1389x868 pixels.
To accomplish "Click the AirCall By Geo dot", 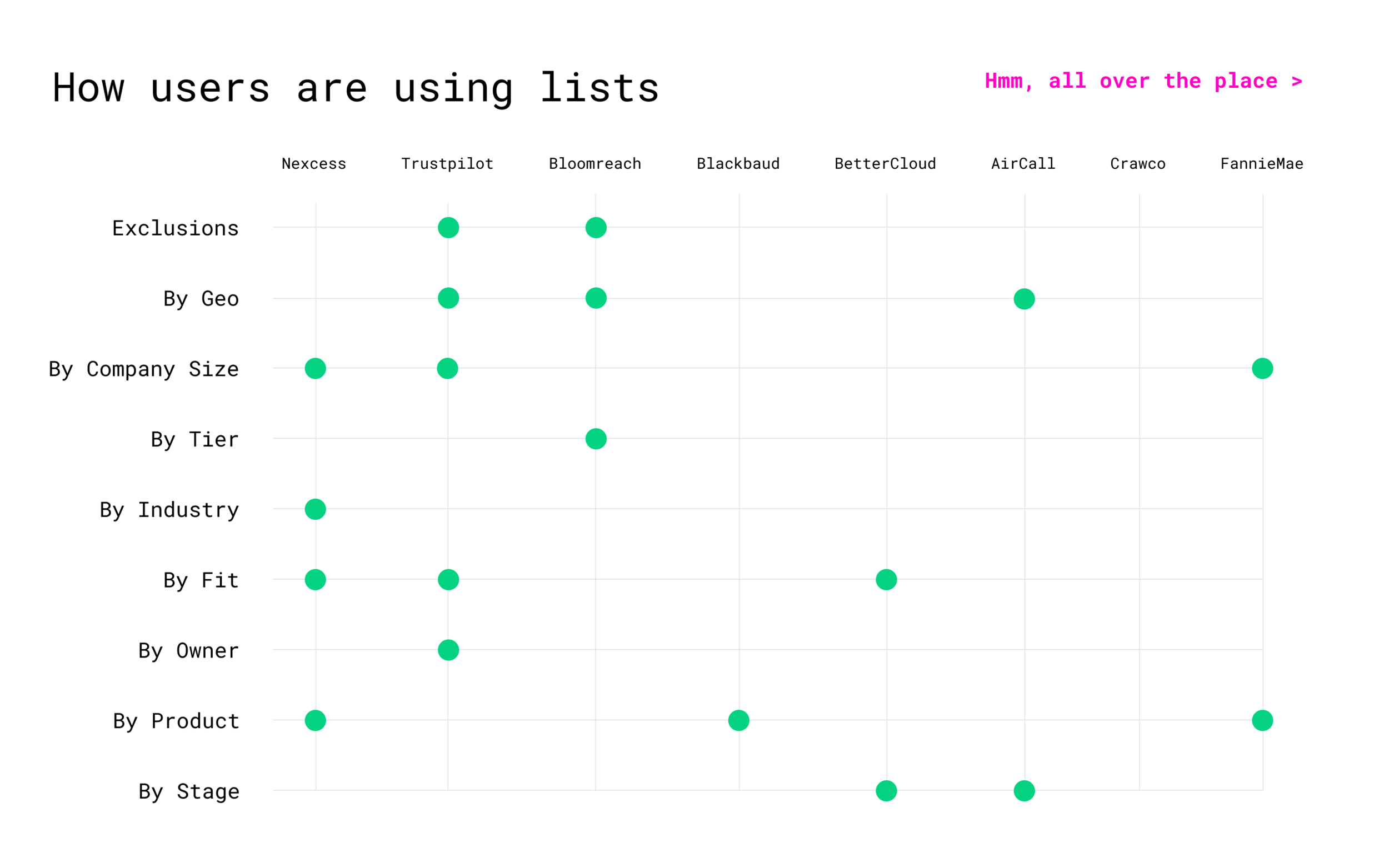I will pos(1024,299).
